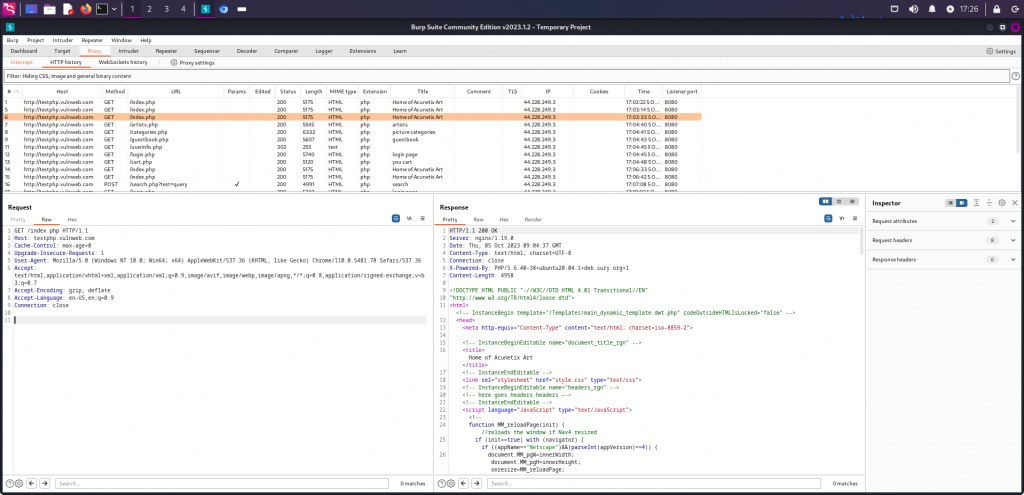
Task: Switch Response view to Render
Action: (533, 218)
